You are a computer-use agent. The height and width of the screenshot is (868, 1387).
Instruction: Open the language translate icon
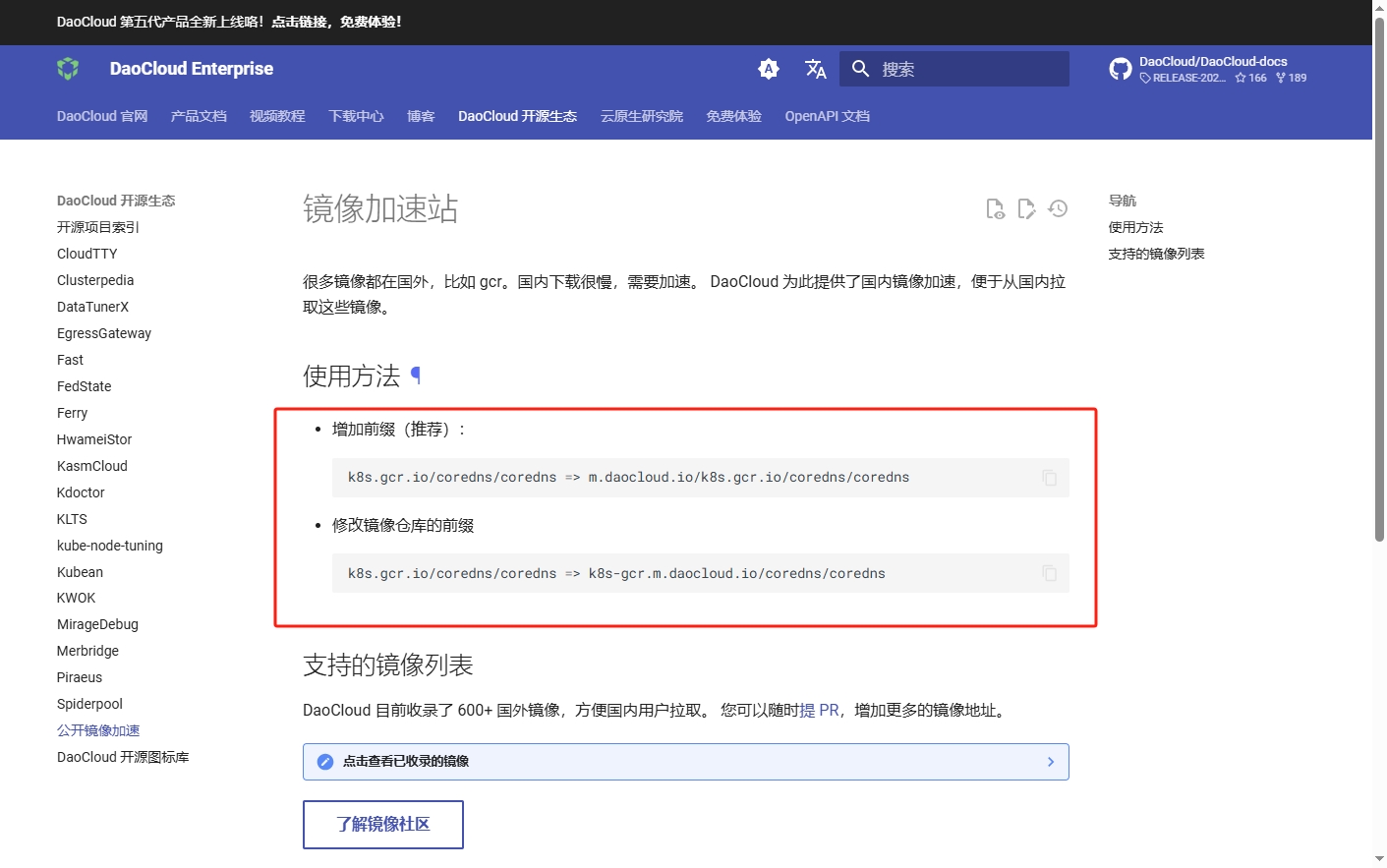(816, 69)
